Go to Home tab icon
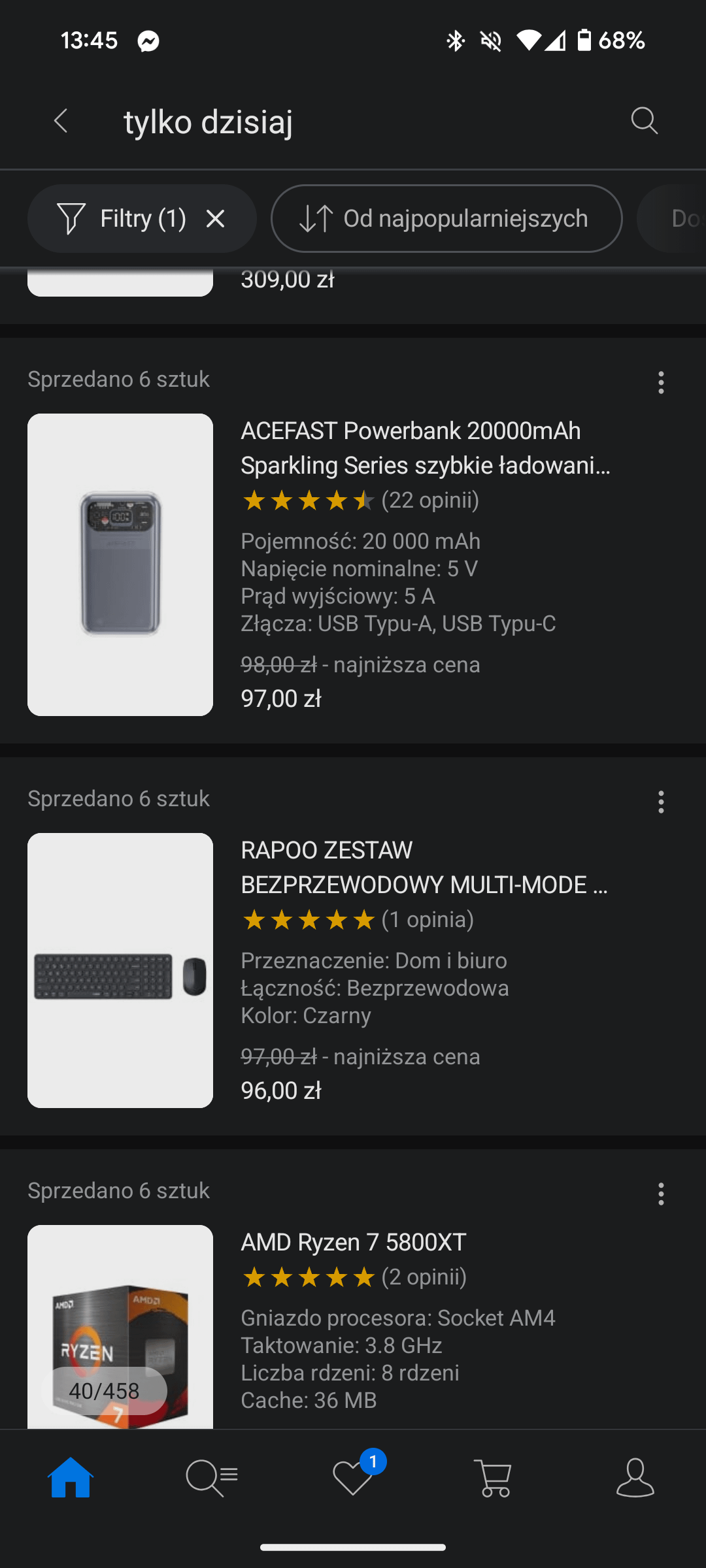This screenshot has height=1568, width=706. [71, 1477]
